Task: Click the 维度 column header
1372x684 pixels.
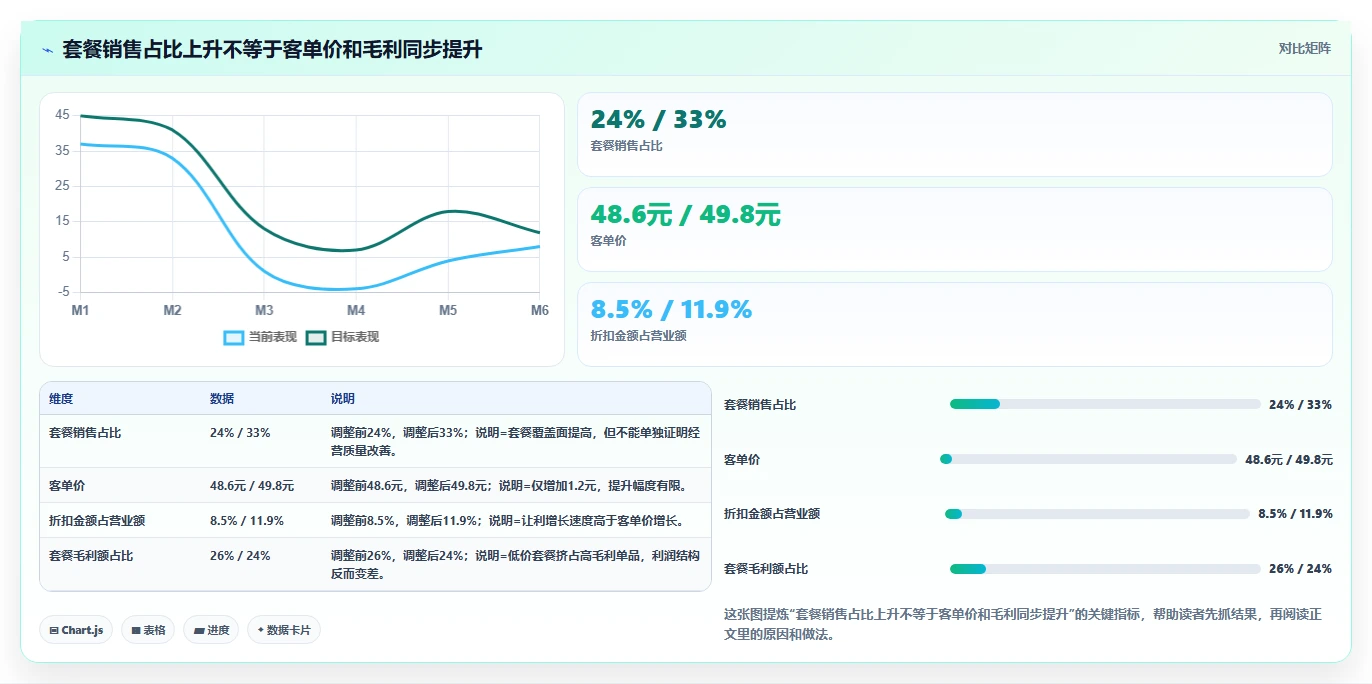Action: 61,398
